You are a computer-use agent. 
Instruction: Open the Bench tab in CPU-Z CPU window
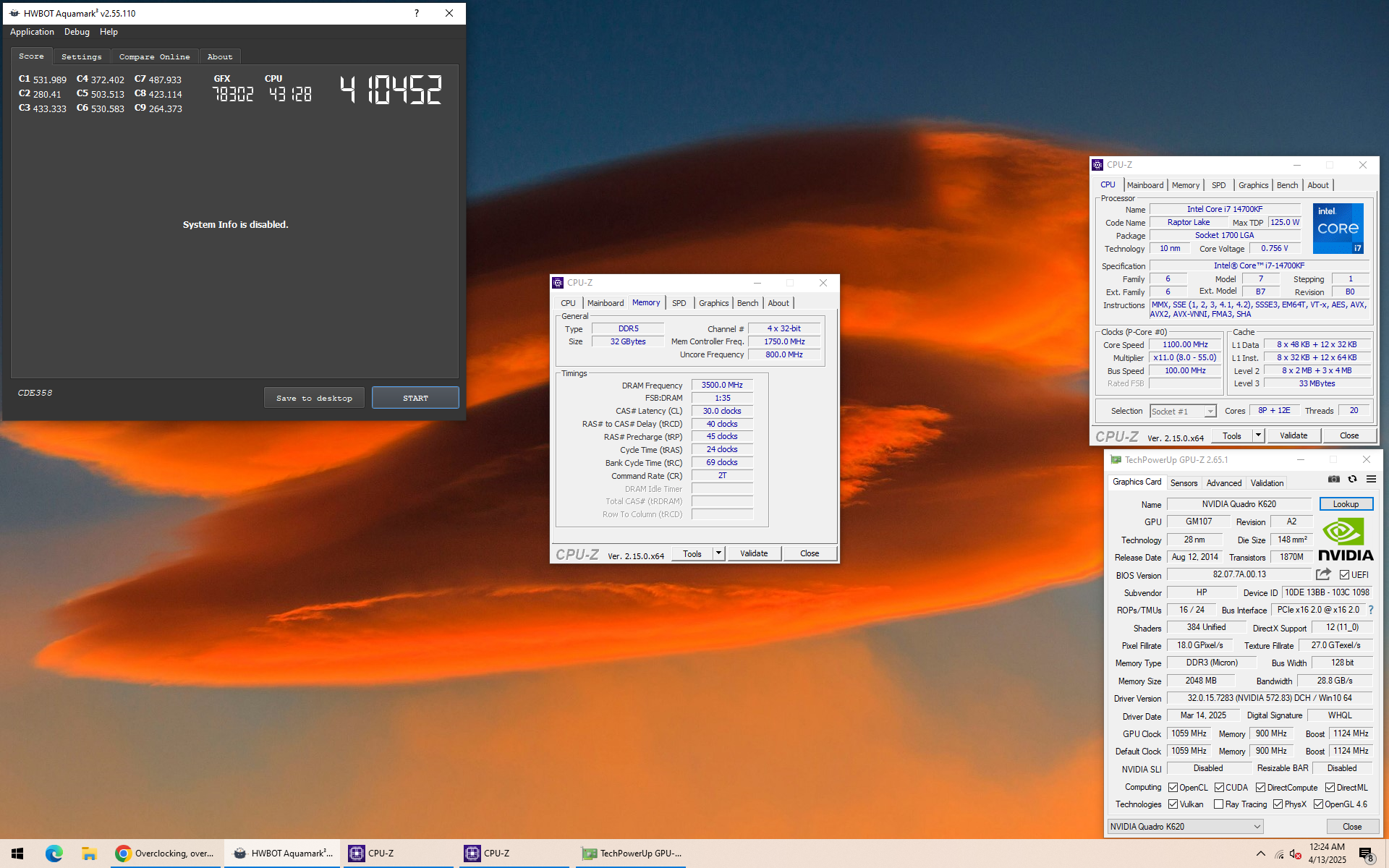(x=1287, y=185)
